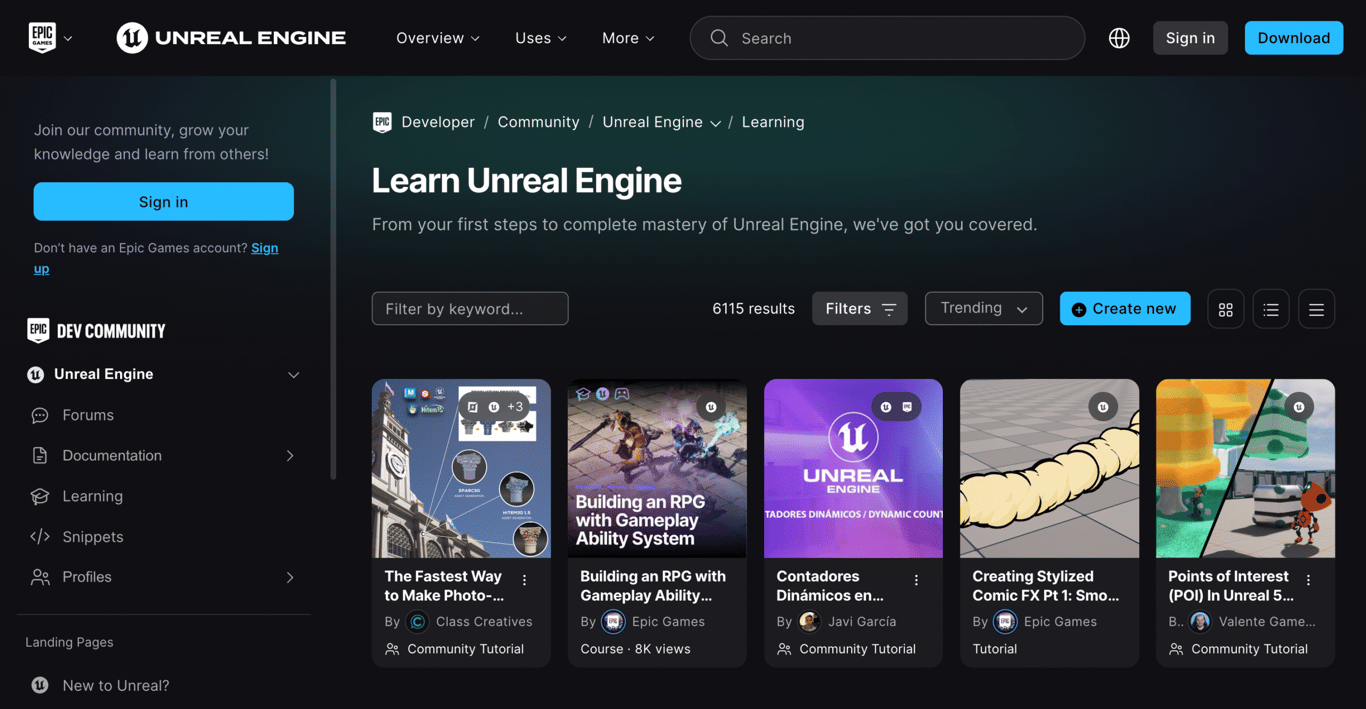The width and height of the screenshot is (1366, 709).
Task: Open the Trending sort dropdown
Action: (x=983, y=308)
